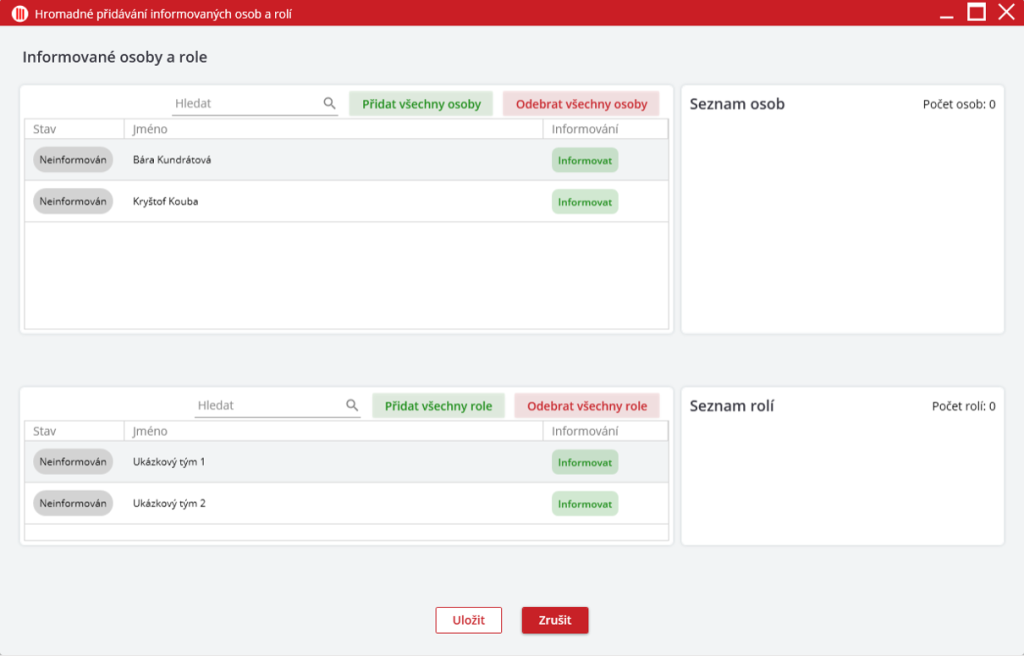The height and width of the screenshot is (656, 1024).
Task: Click the search magnifier icon in roles panel
Action: click(x=352, y=405)
